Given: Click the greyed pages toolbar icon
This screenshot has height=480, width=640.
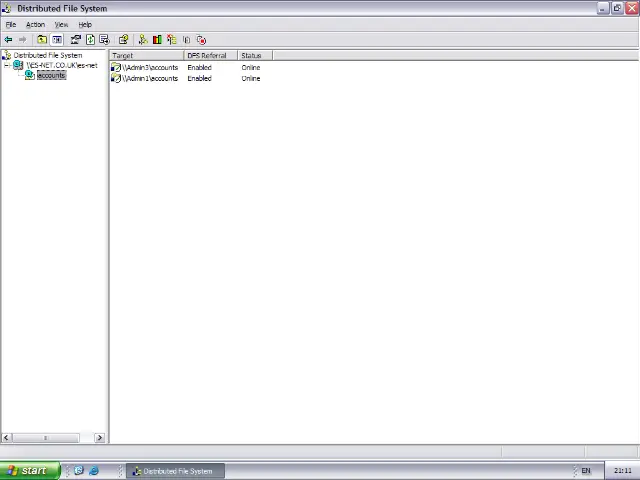Looking at the screenshot, I should (x=187, y=40).
